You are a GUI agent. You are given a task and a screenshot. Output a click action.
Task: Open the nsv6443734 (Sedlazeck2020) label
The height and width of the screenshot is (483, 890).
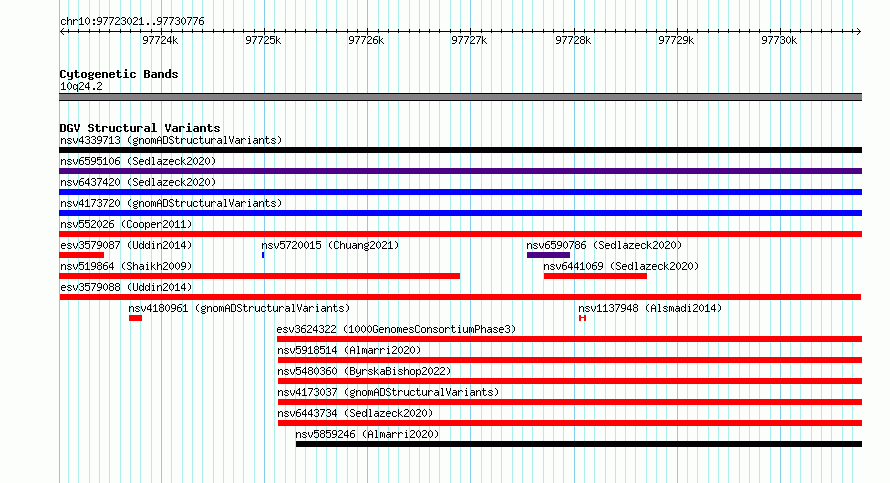coord(355,413)
